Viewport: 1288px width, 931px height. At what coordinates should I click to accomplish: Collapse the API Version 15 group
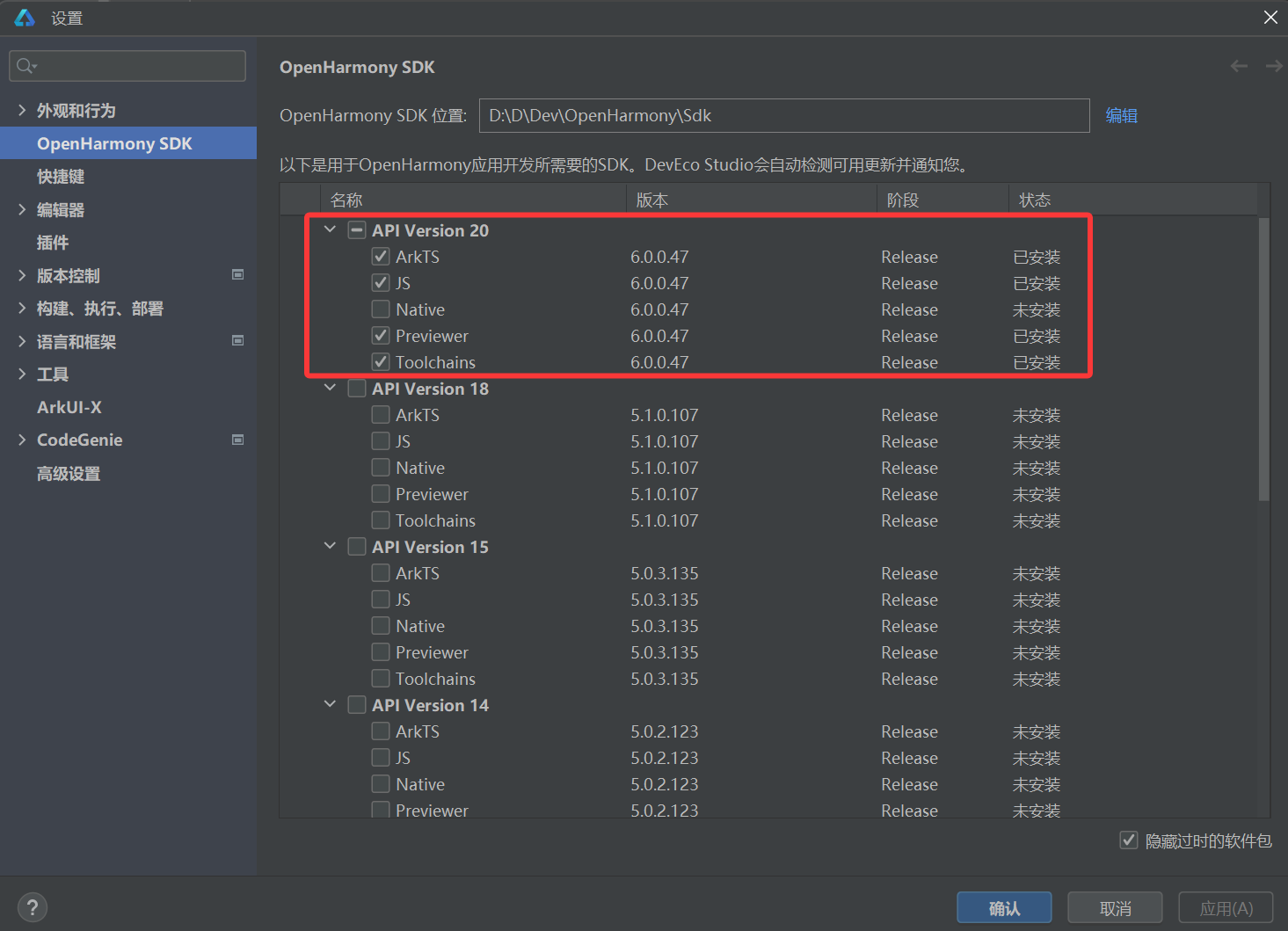[330, 546]
